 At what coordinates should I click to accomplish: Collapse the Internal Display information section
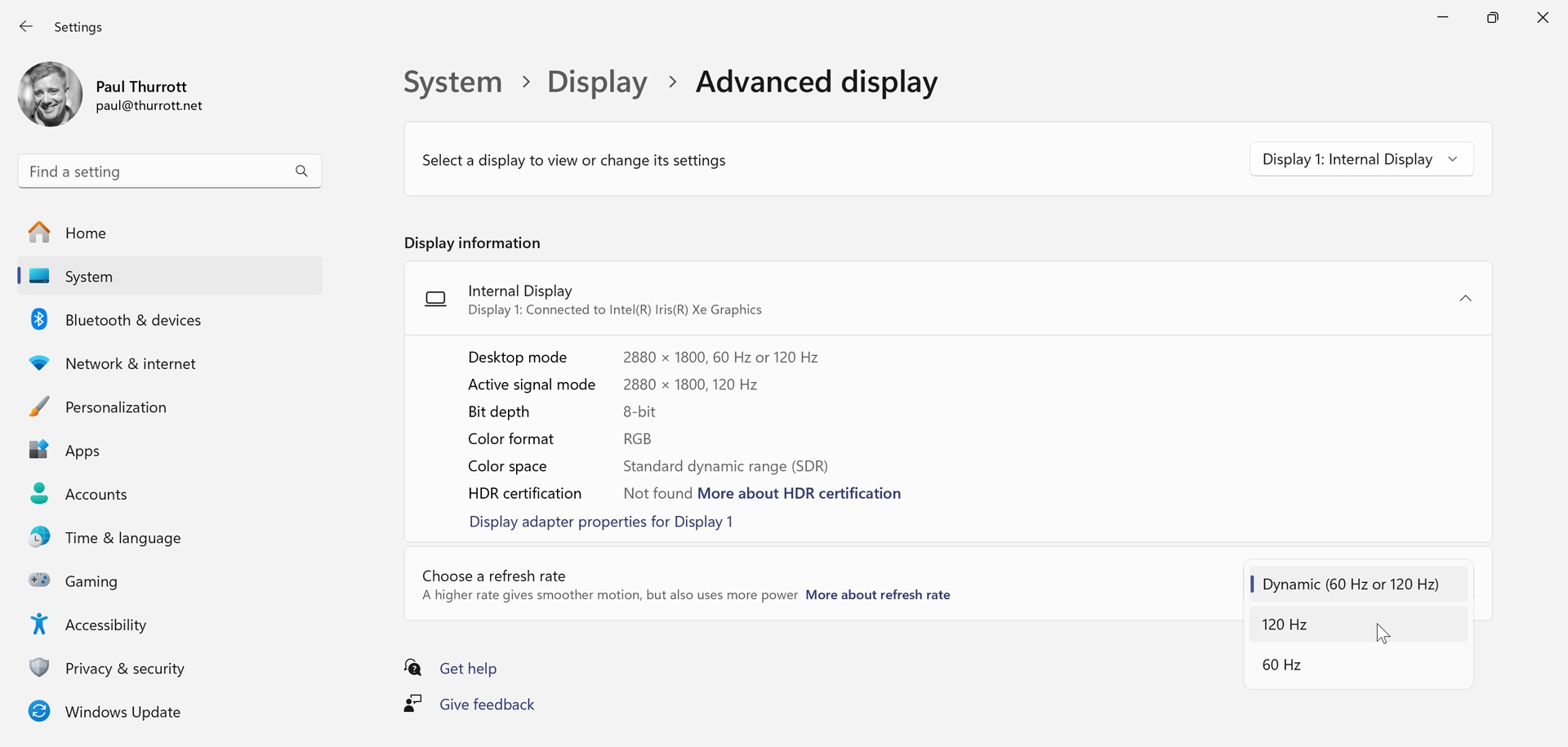click(1465, 299)
